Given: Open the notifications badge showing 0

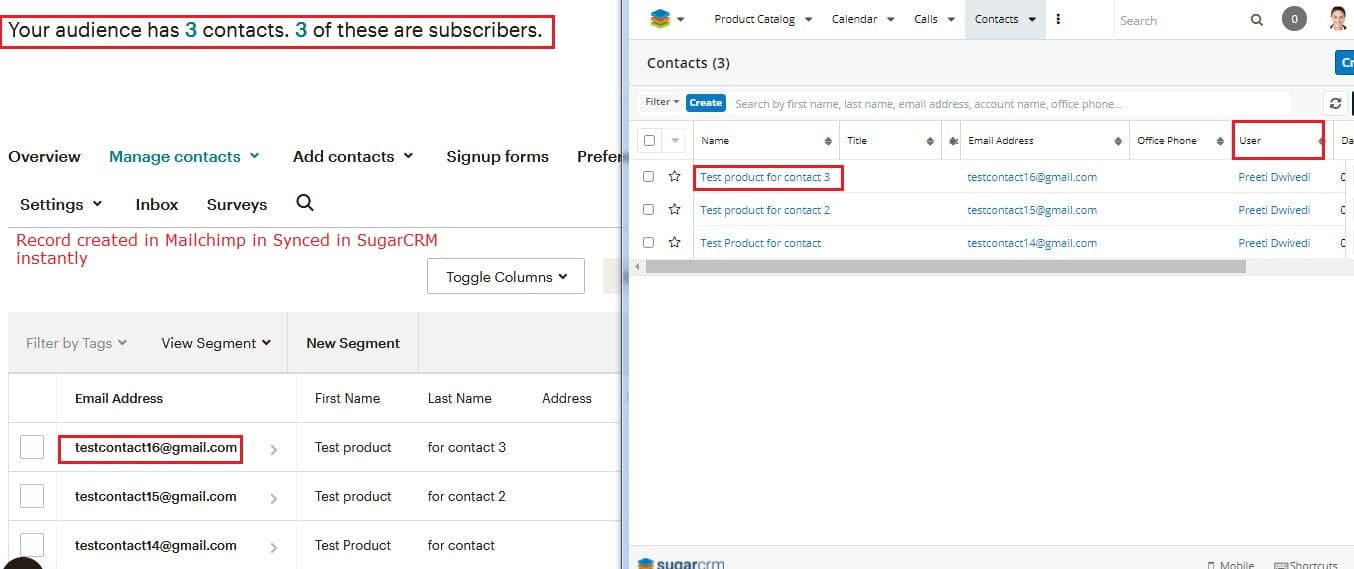Looking at the screenshot, I should point(1295,19).
